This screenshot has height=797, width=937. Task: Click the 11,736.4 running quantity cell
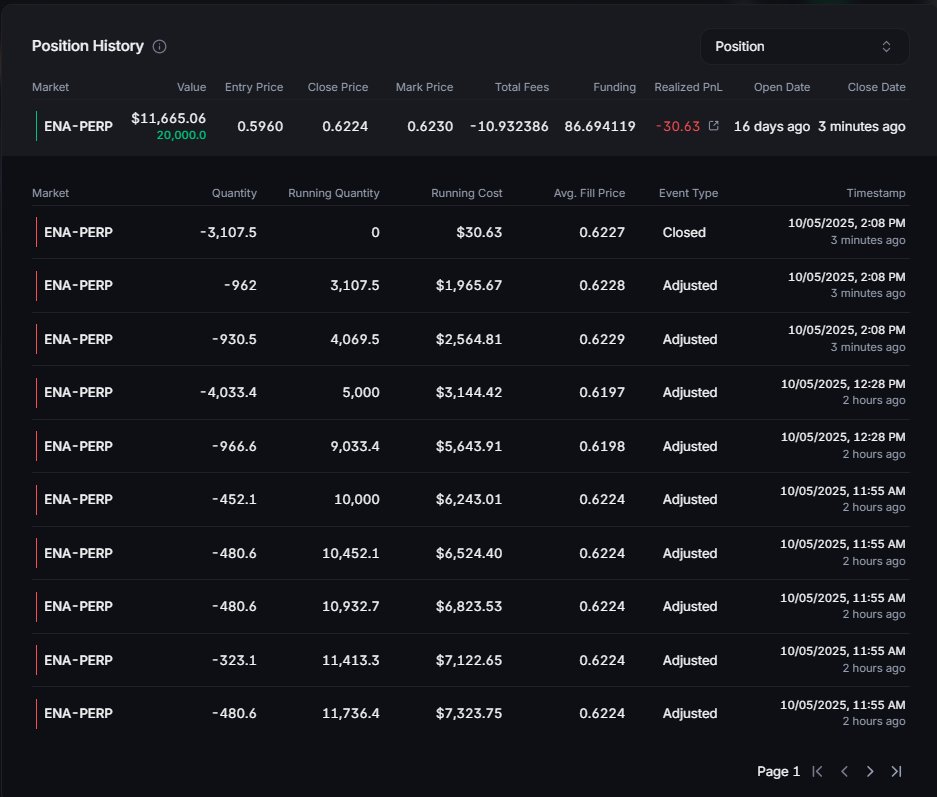coord(351,713)
